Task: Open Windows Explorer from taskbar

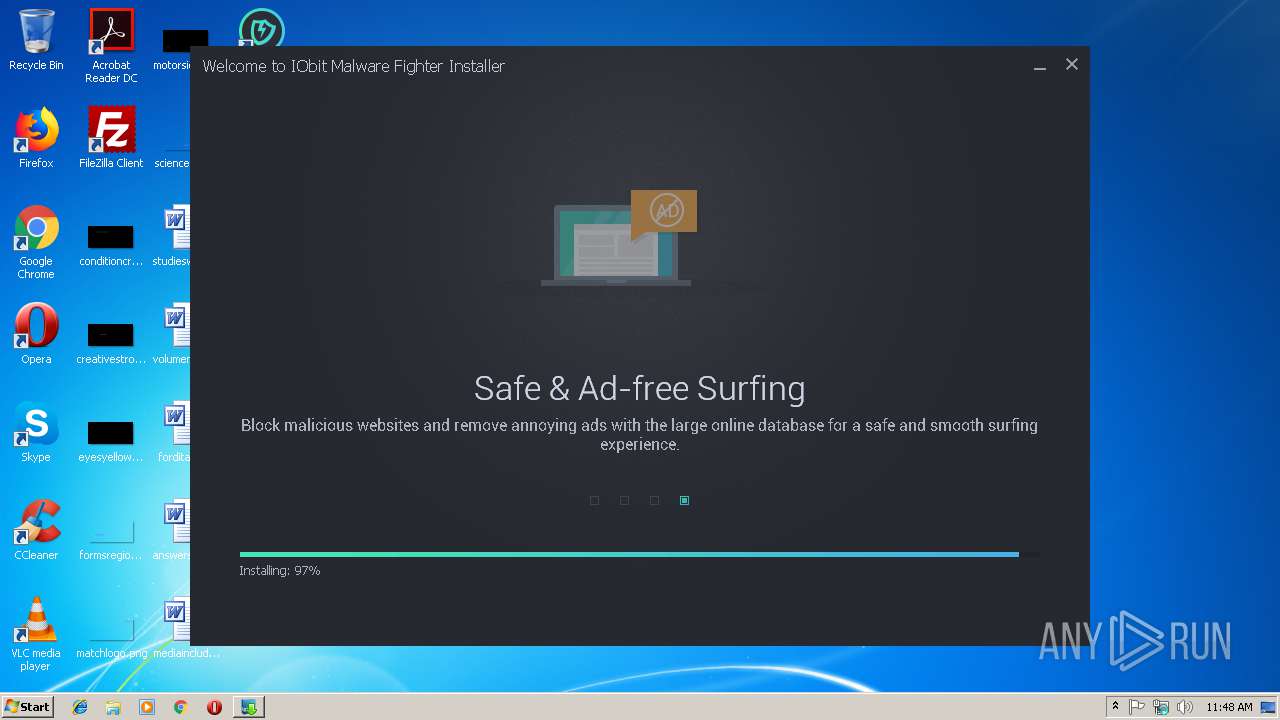Action: (x=113, y=707)
